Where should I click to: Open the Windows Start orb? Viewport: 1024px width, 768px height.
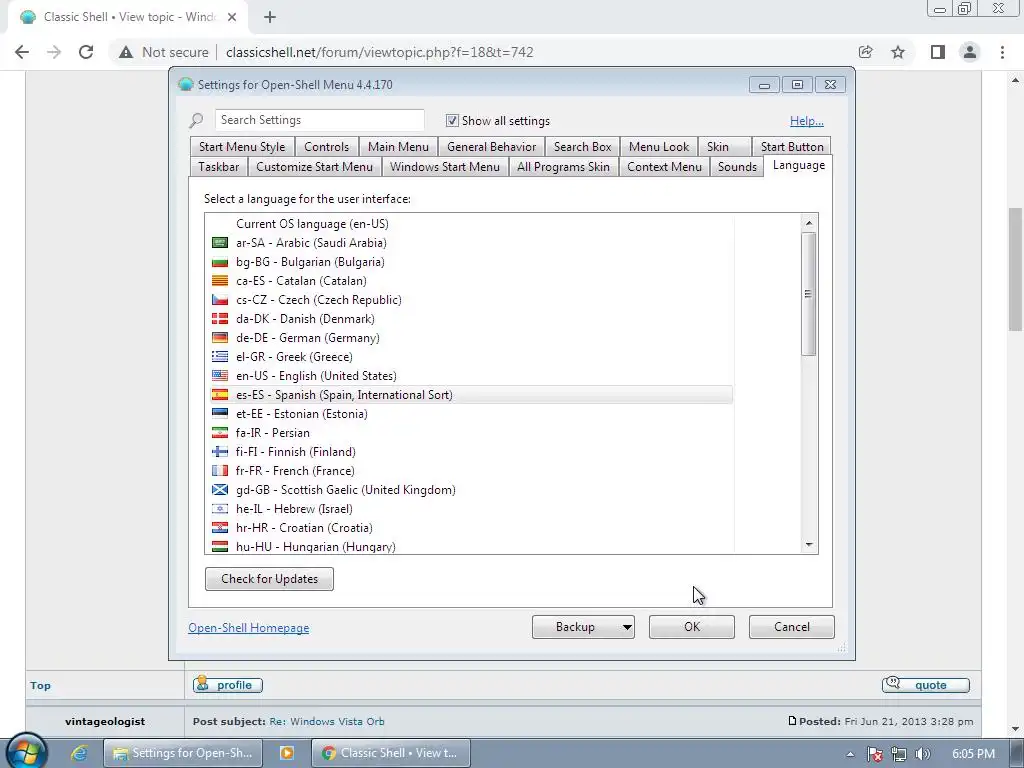27,753
